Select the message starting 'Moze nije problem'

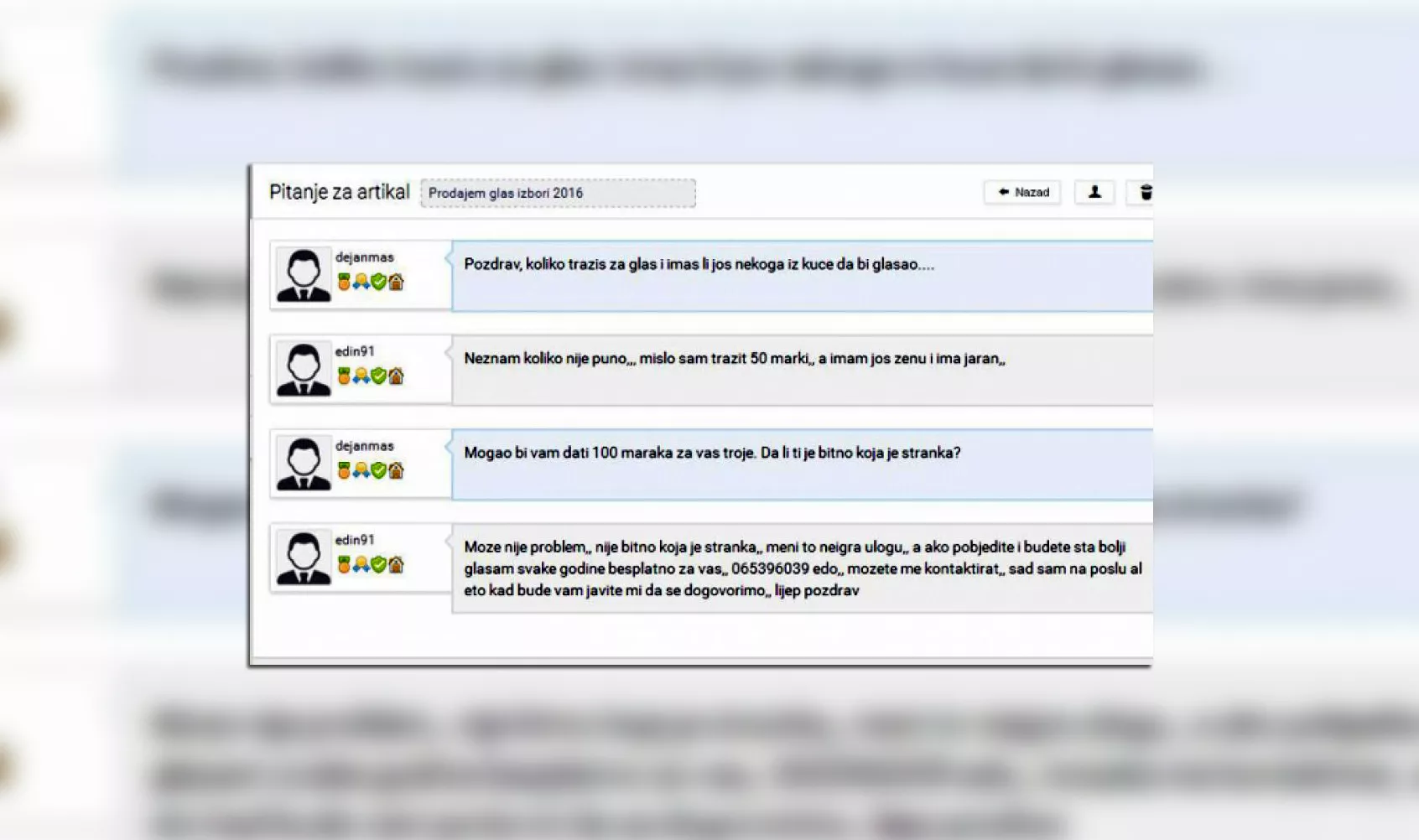click(801, 568)
